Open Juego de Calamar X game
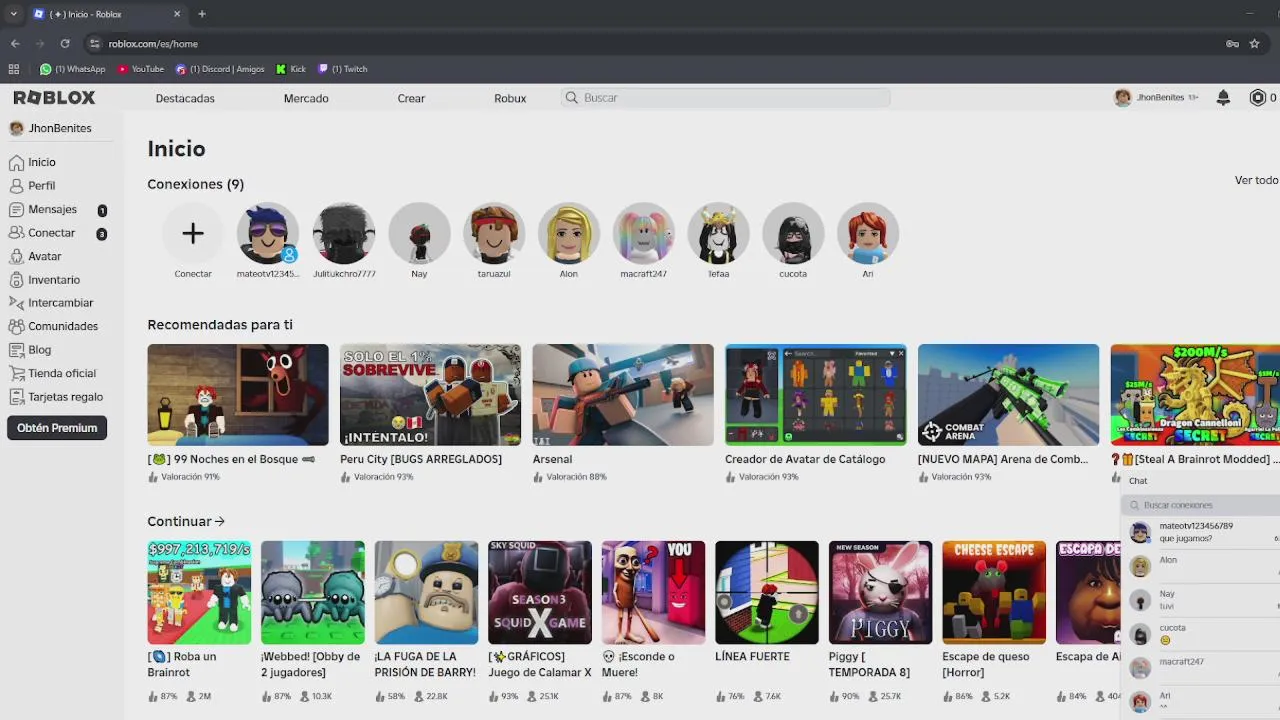Image resolution: width=1280 pixels, height=720 pixels. click(540, 593)
